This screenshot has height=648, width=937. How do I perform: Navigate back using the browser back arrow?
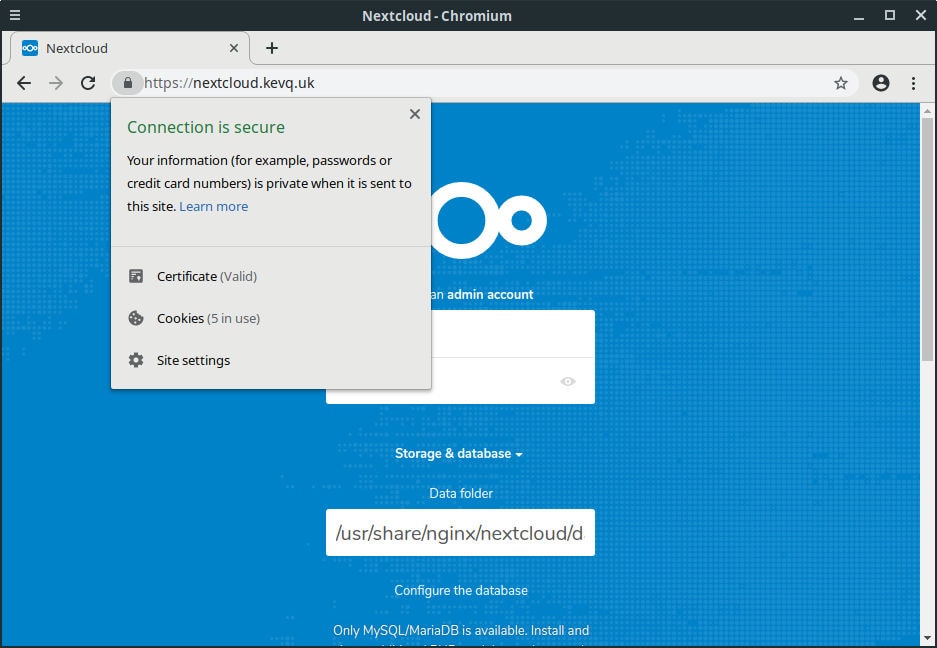tap(24, 83)
